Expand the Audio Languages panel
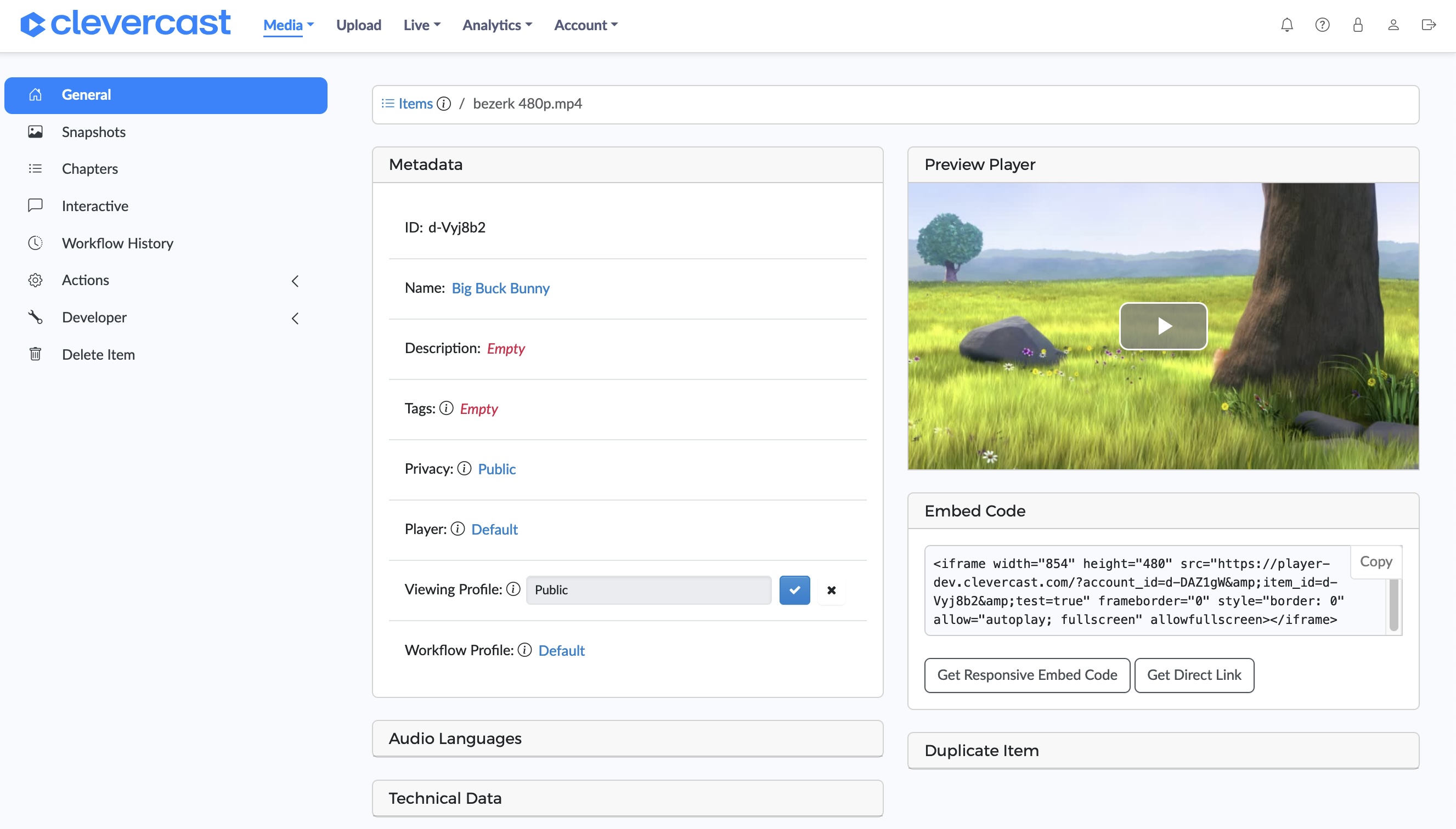Screen dimensions: 1456x829 (628, 739)
